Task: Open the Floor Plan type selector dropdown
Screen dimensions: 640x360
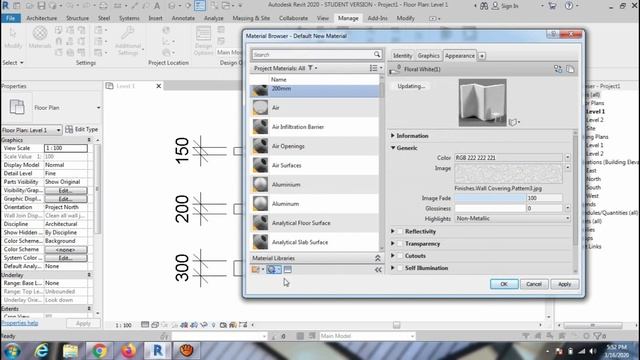Action: click(98, 108)
